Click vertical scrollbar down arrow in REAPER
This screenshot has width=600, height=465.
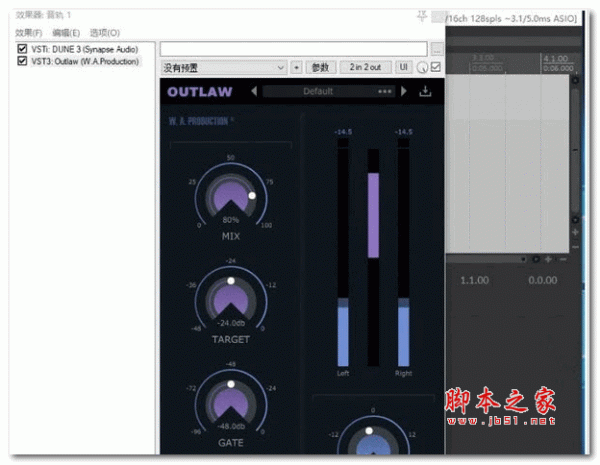(x=575, y=220)
